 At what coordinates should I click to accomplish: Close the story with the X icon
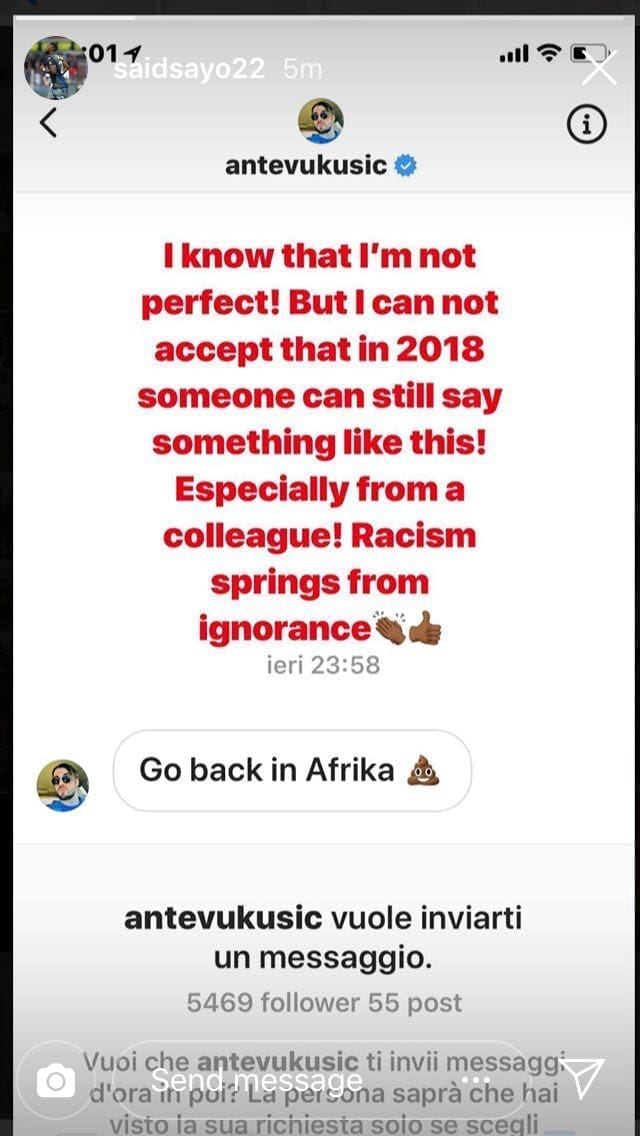[599, 69]
